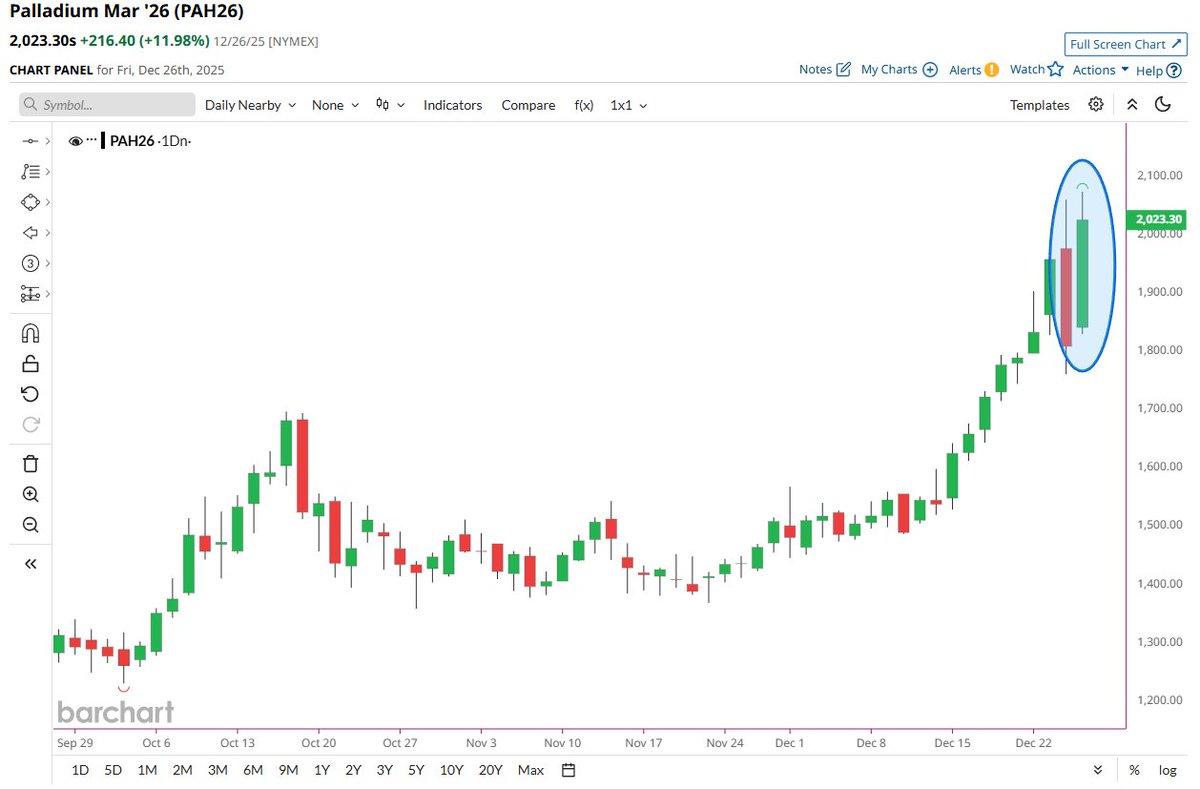1200x789 pixels.
Task: Click the My Charts link
Action: (x=889, y=69)
